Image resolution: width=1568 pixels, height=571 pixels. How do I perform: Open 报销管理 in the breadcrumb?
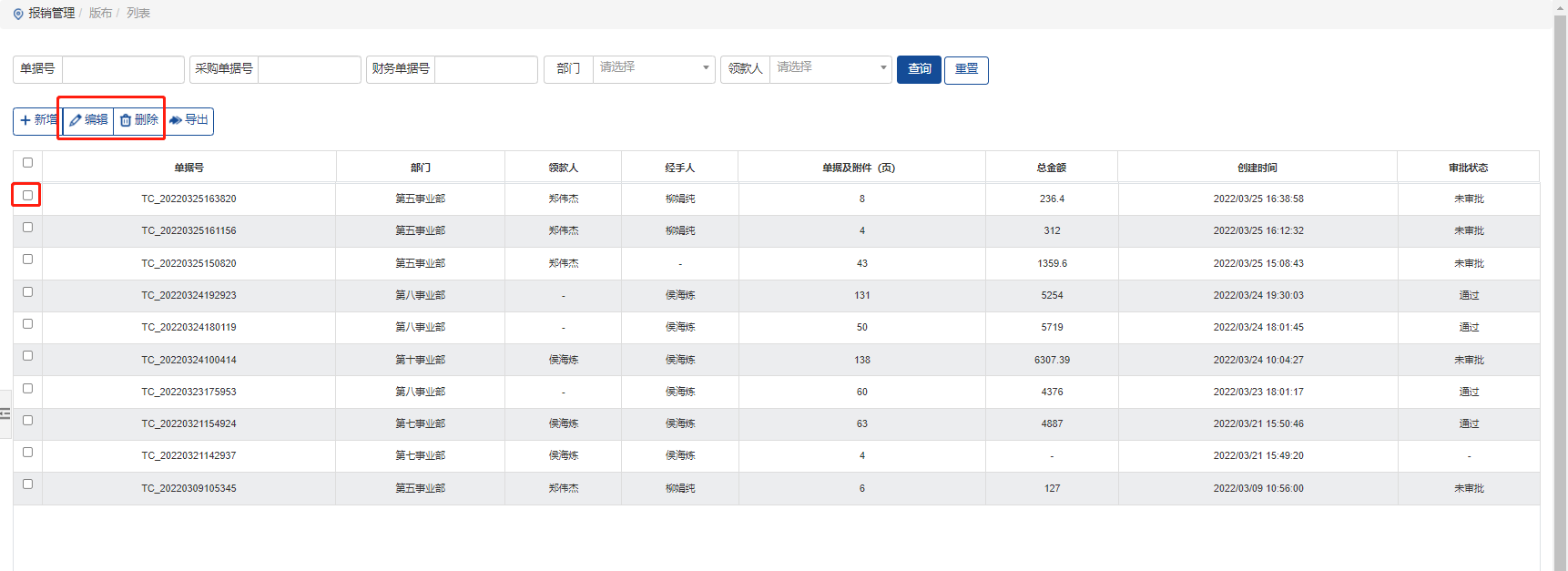tap(51, 14)
